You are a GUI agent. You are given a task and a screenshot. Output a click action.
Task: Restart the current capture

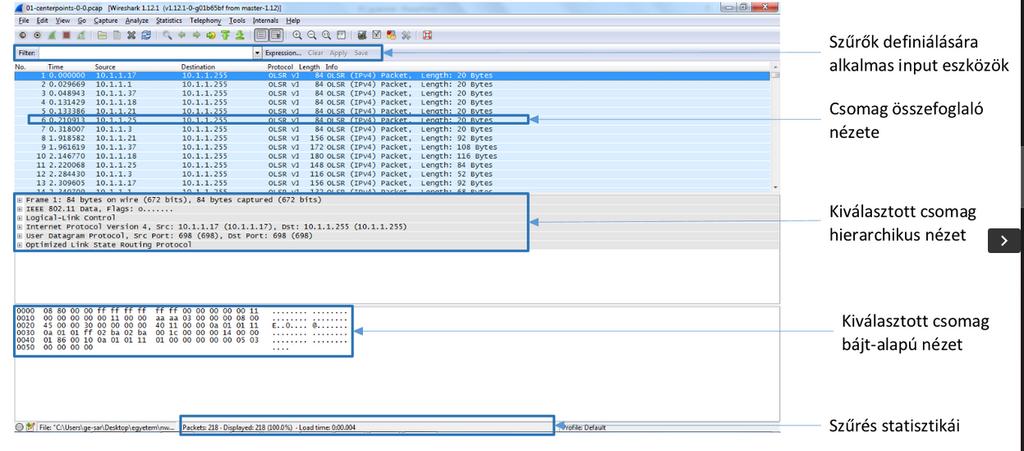(81, 35)
